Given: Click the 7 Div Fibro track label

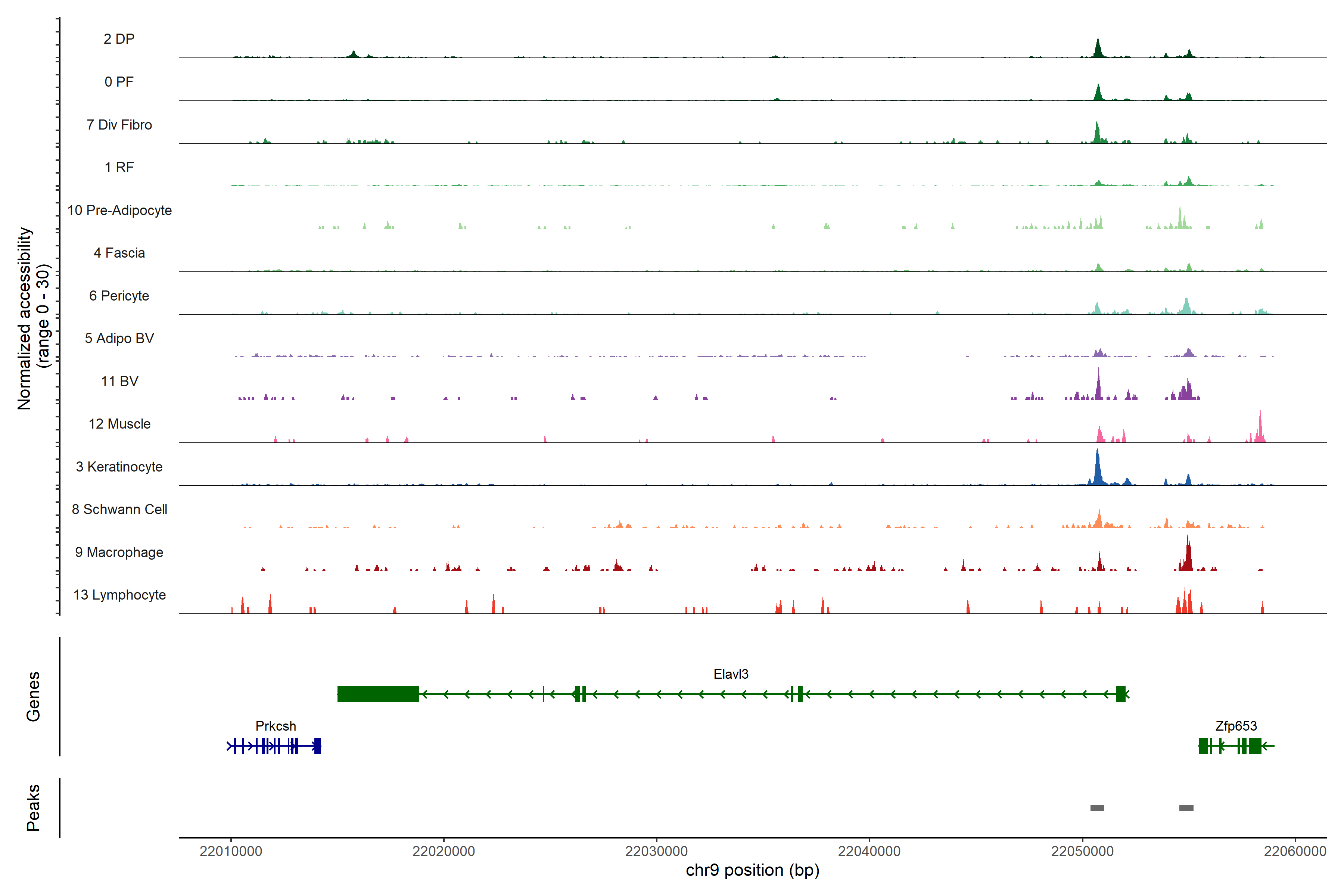Looking at the screenshot, I should click(119, 125).
